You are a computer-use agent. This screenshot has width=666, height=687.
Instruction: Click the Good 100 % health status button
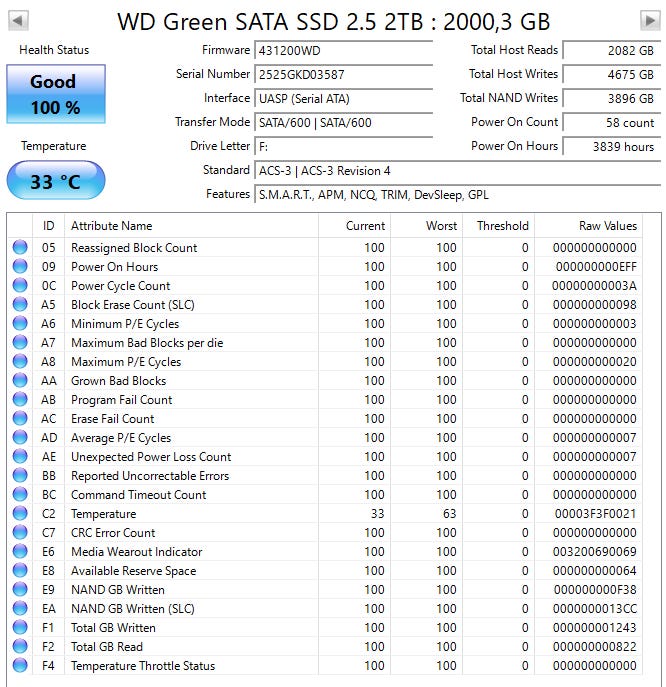click(56, 94)
